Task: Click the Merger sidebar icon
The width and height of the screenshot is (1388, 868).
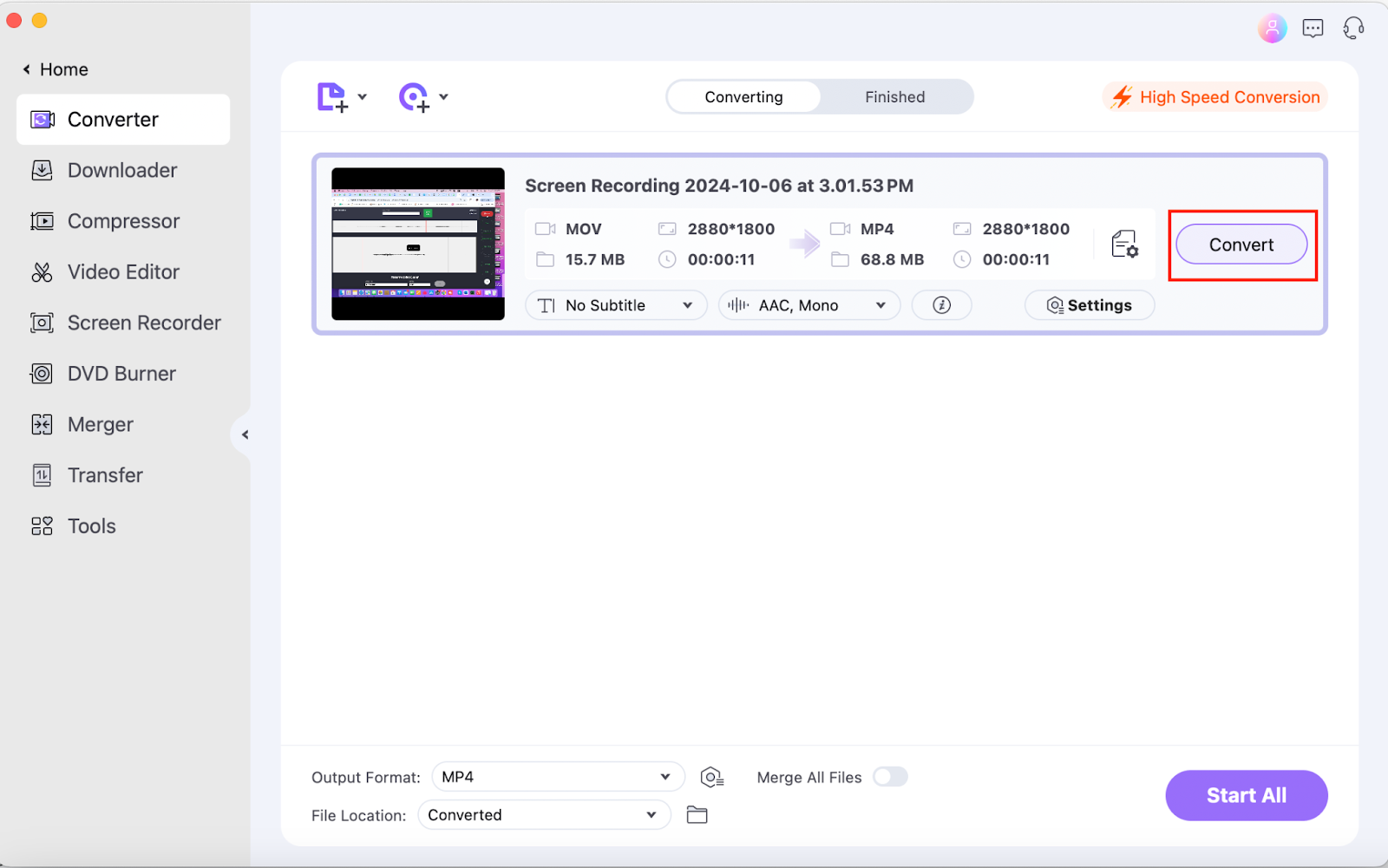Action: tap(42, 424)
